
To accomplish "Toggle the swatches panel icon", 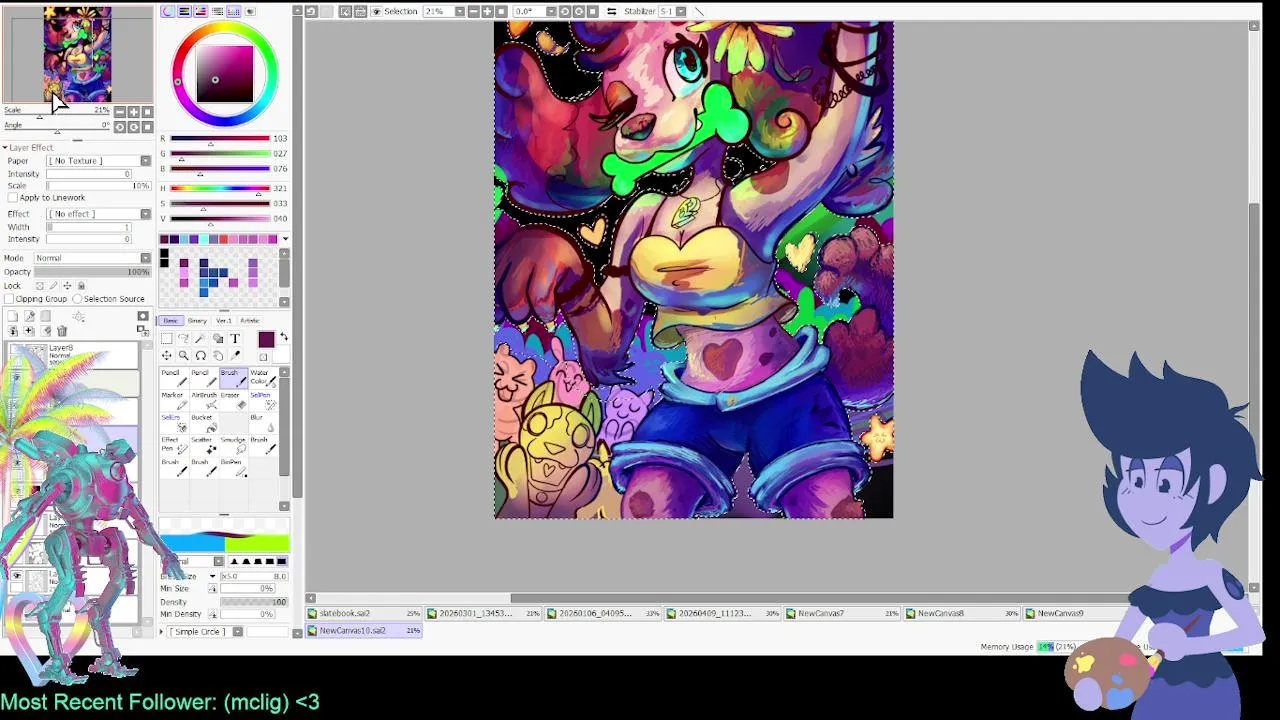I will point(234,11).
